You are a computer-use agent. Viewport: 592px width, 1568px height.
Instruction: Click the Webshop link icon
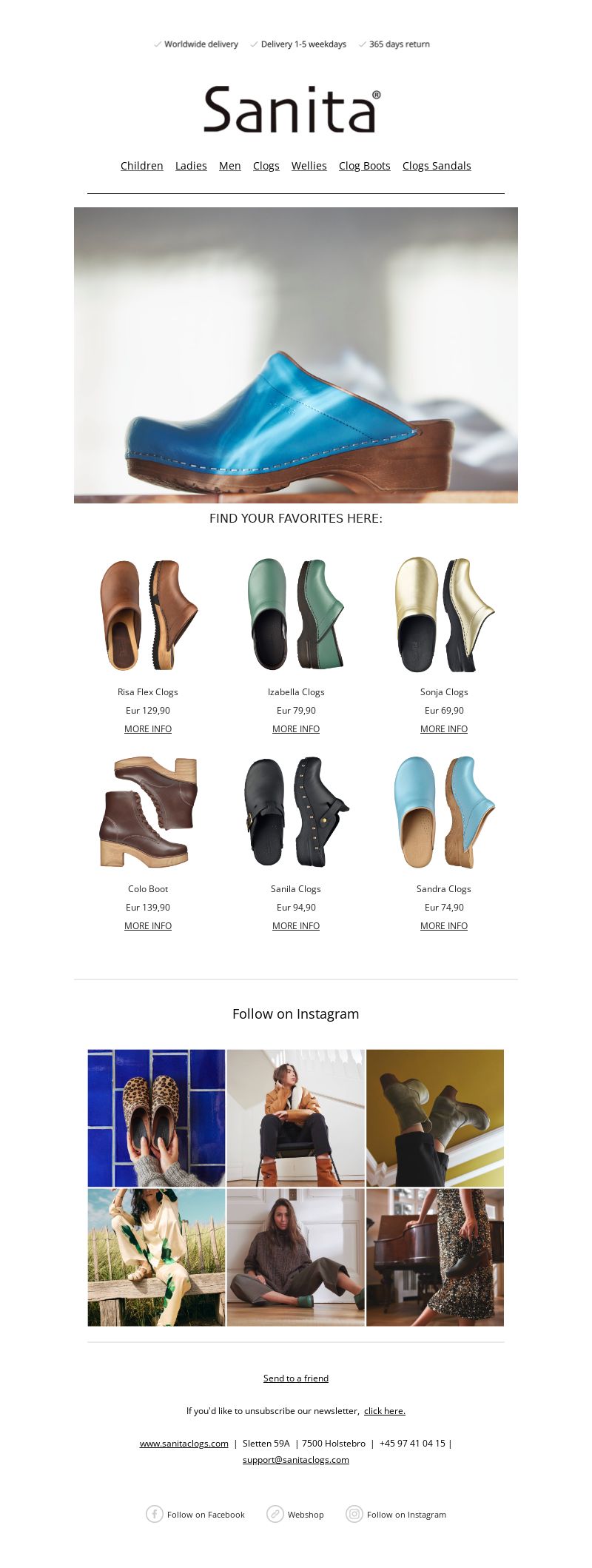275,1514
